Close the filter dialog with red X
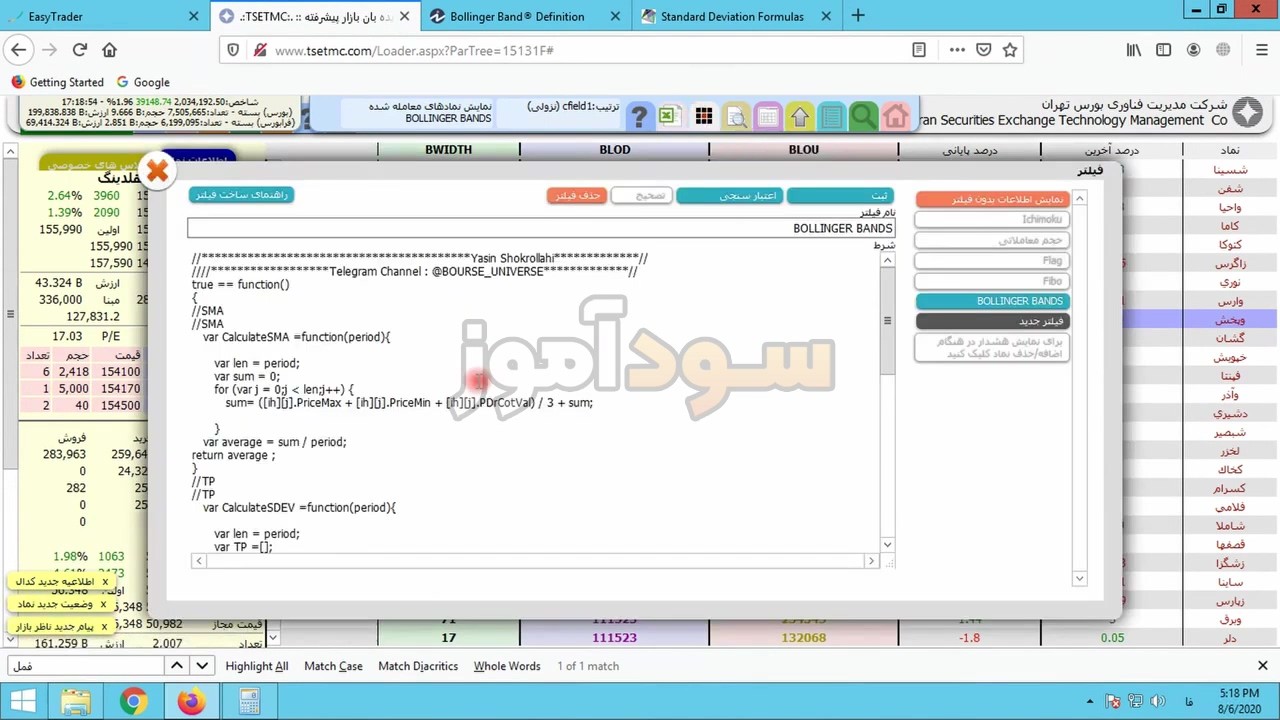Viewport: 1280px width, 720px height. pyautogui.click(x=157, y=172)
